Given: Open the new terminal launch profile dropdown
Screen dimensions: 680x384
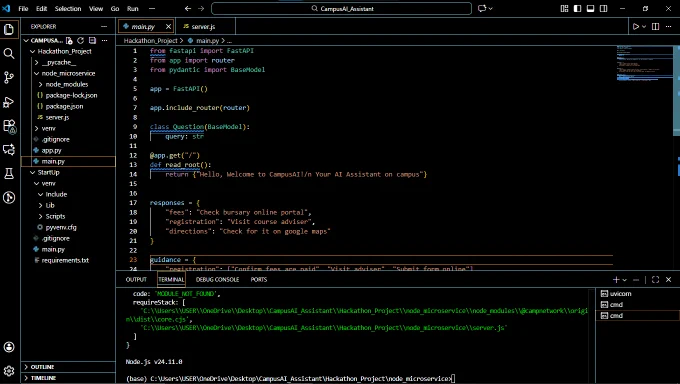Looking at the screenshot, I should pos(624,280).
